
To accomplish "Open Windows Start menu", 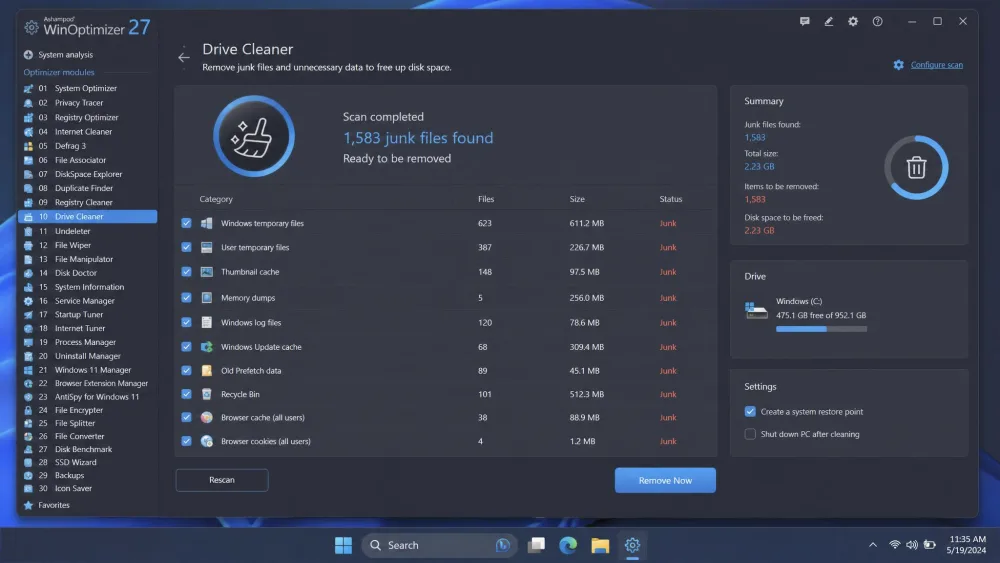I will (x=343, y=545).
